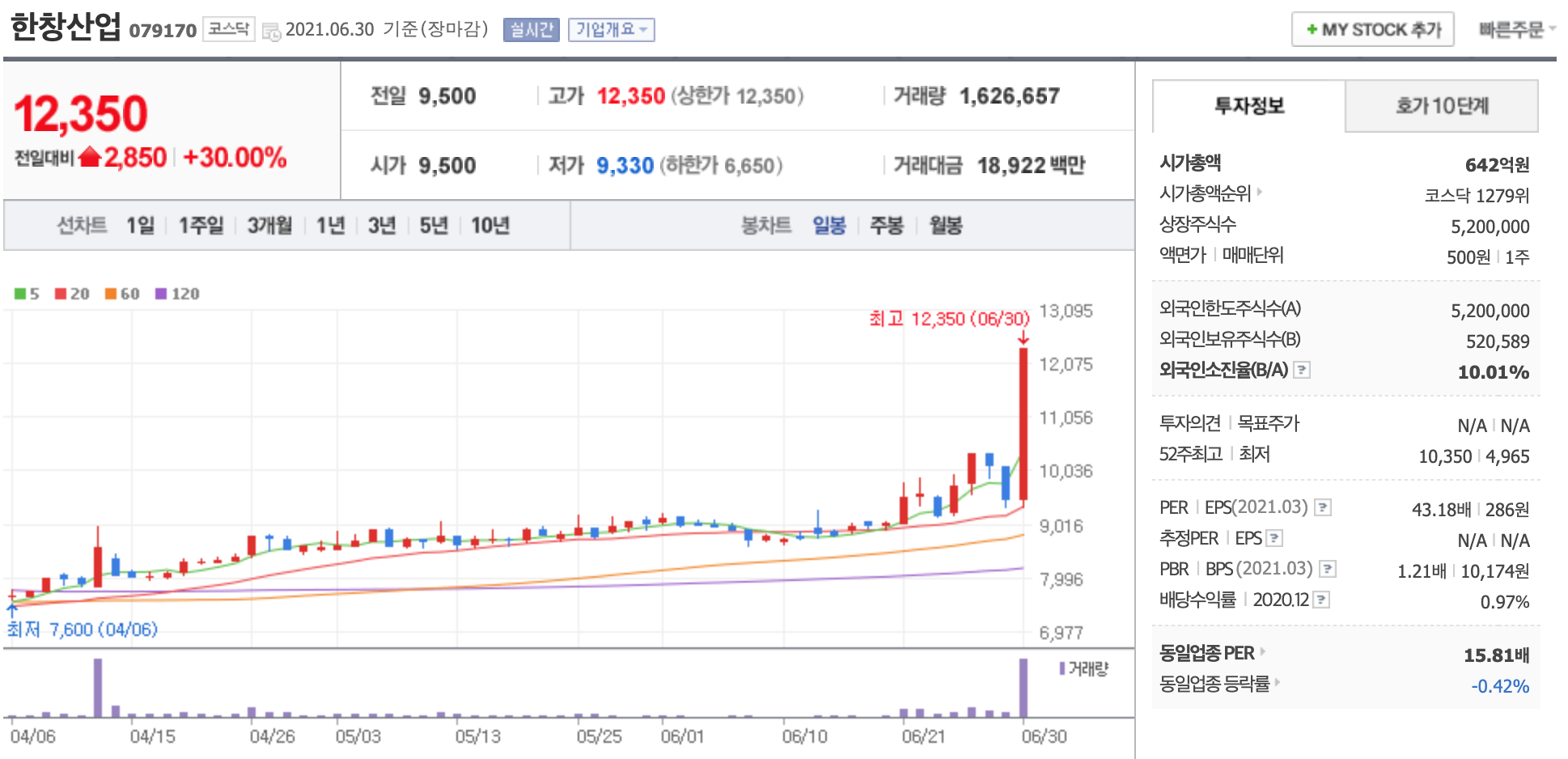Click the help icon next to 배당수익률 2020.12
Viewport: 1568px width, 759px height.
(1321, 600)
